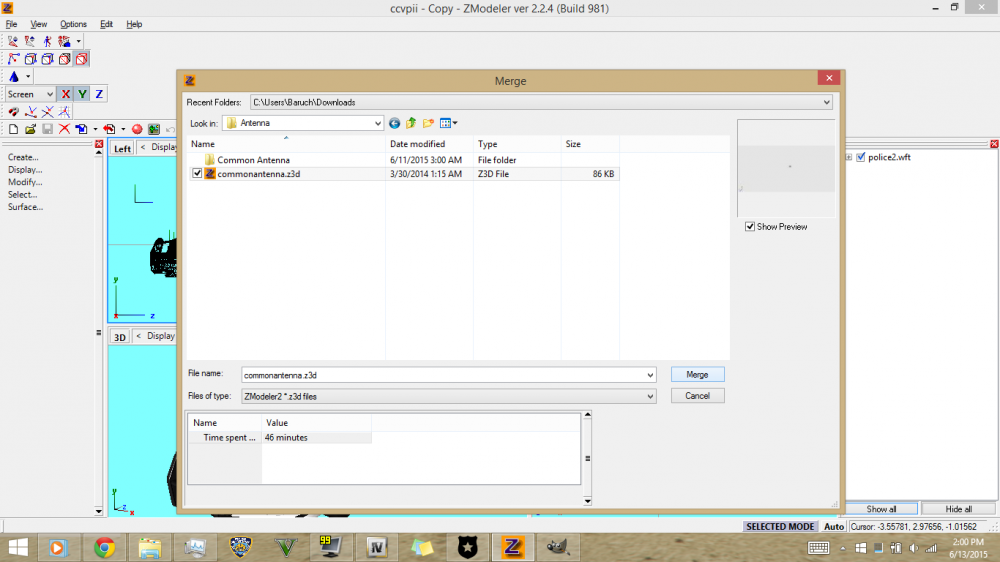
Task: Open the Help menu
Action: click(x=134, y=24)
